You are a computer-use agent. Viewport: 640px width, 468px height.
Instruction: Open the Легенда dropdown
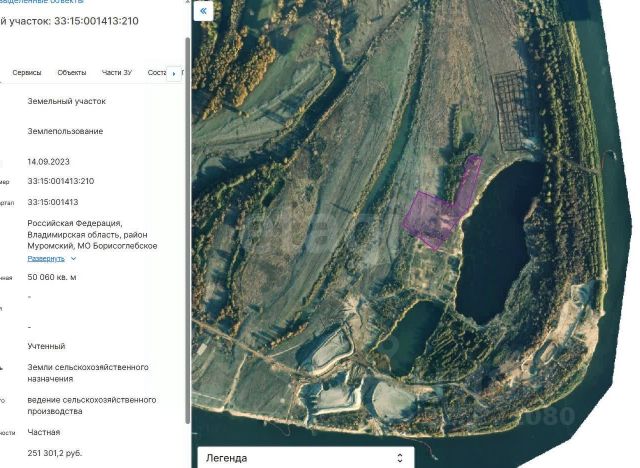click(306, 458)
